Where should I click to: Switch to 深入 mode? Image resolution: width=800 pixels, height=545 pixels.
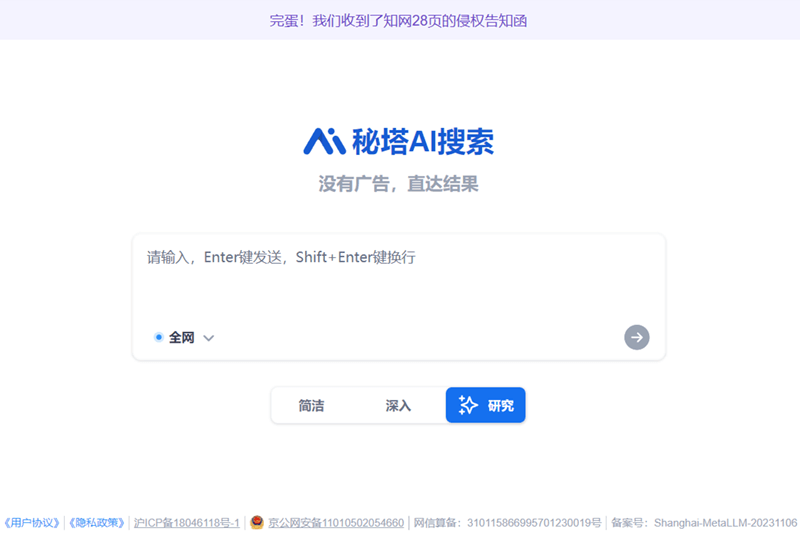(398, 405)
